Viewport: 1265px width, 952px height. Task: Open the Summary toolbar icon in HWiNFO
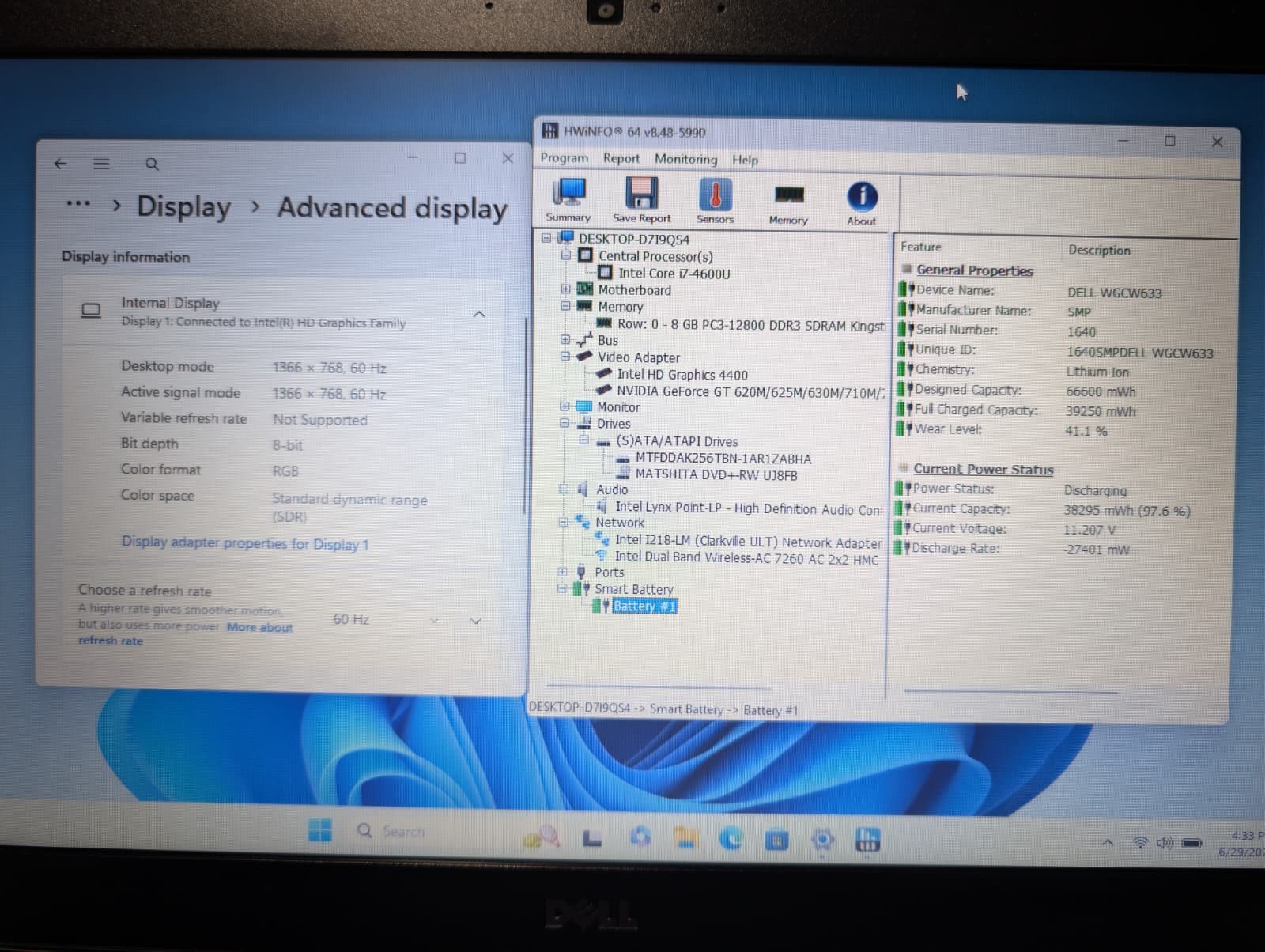click(568, 199)
